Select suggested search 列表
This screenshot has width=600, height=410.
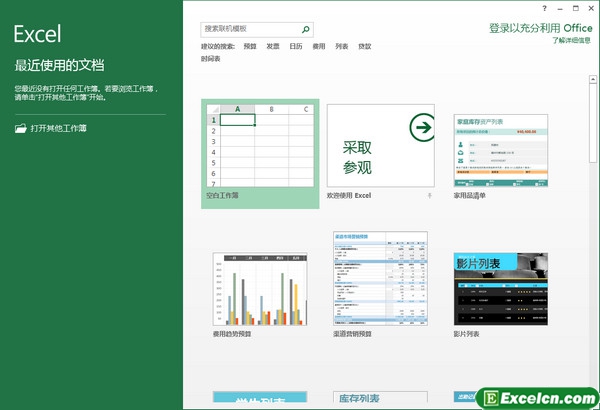342,46
